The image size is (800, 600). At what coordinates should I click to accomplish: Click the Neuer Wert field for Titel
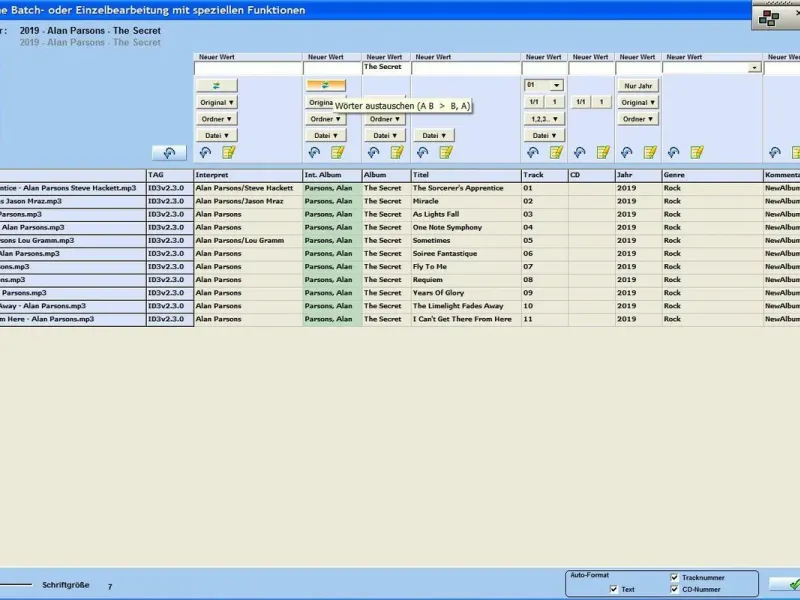click(466, 68)
